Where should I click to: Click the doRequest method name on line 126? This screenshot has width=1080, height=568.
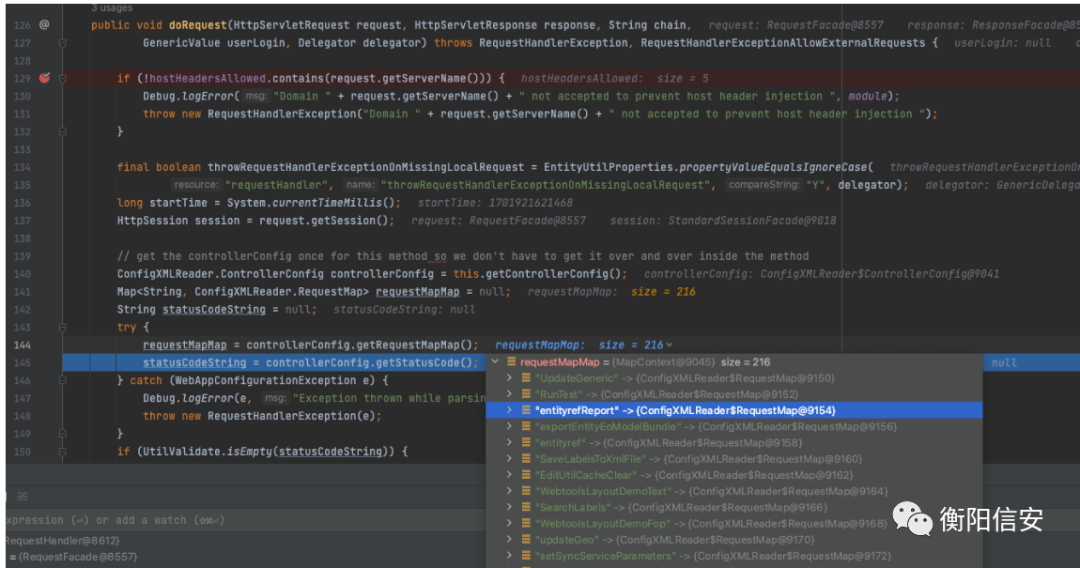tap(198, 25)
